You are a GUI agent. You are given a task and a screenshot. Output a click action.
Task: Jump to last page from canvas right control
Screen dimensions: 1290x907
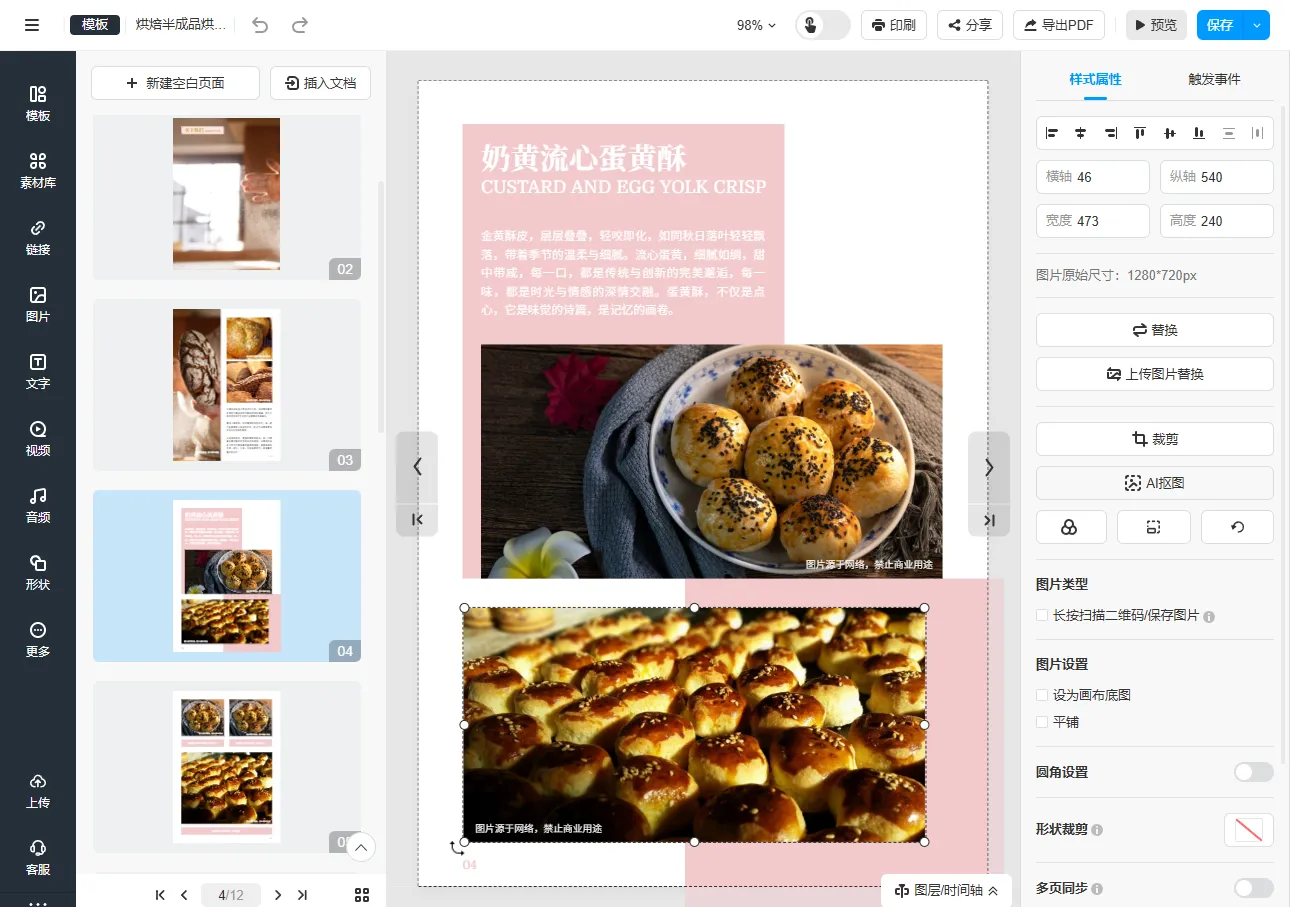pos(989,519)
